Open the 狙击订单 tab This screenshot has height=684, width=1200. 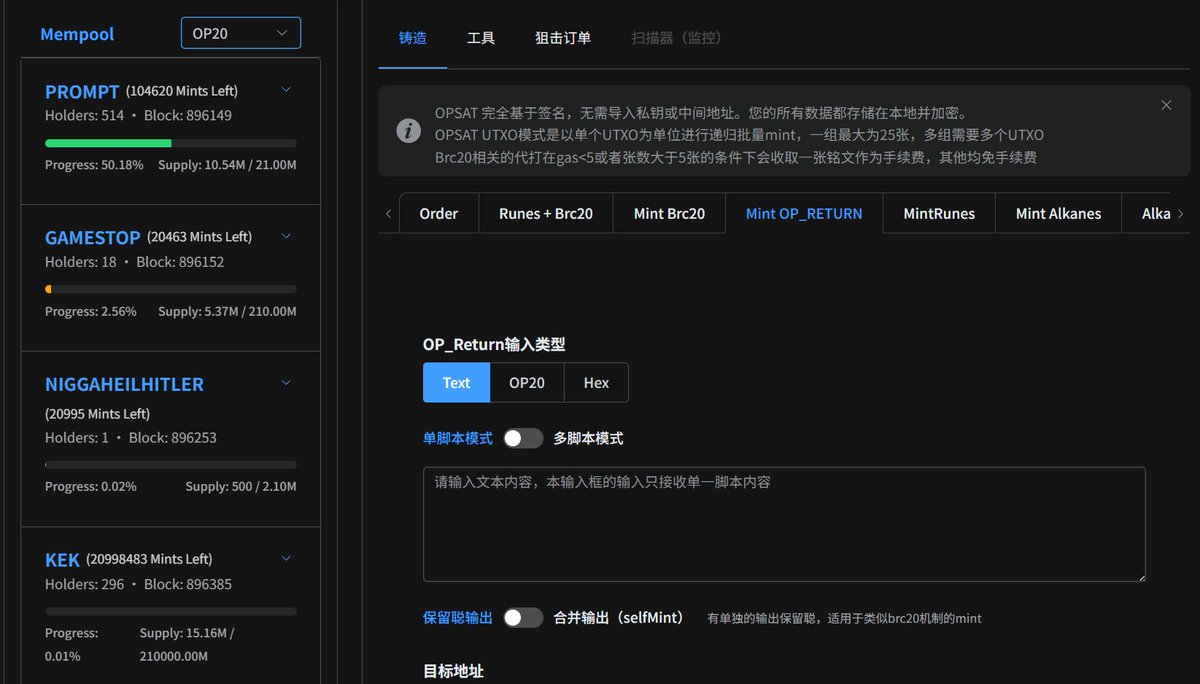point(563,38)
